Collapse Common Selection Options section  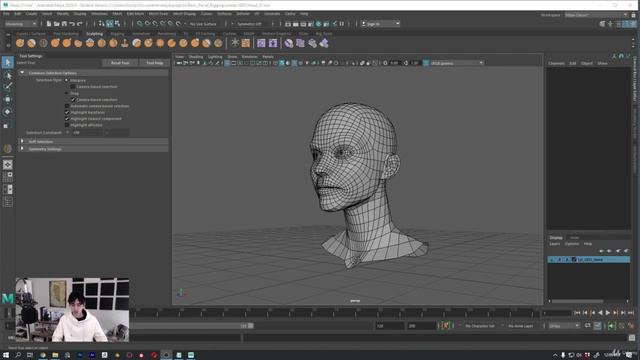coord(22,73)
